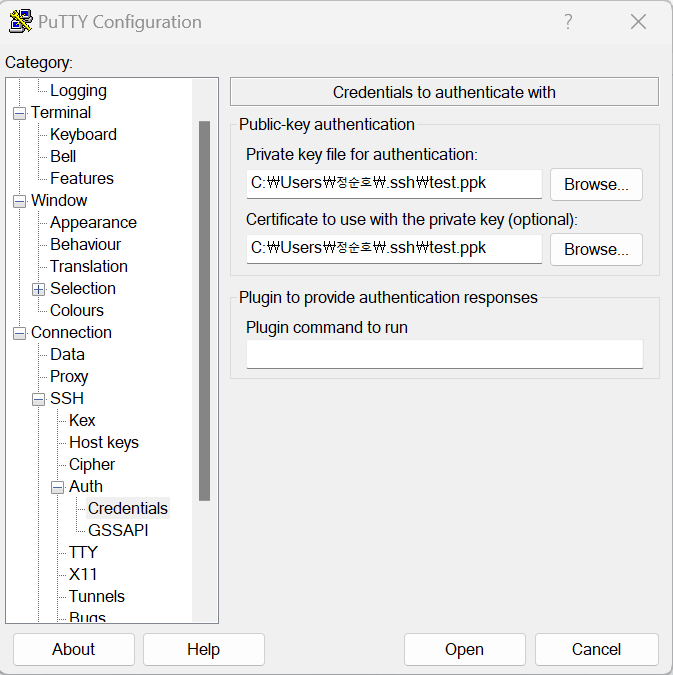Click the category tree vertical scrollbar
The height and width of the screenshot is (675, 673).
204,310
